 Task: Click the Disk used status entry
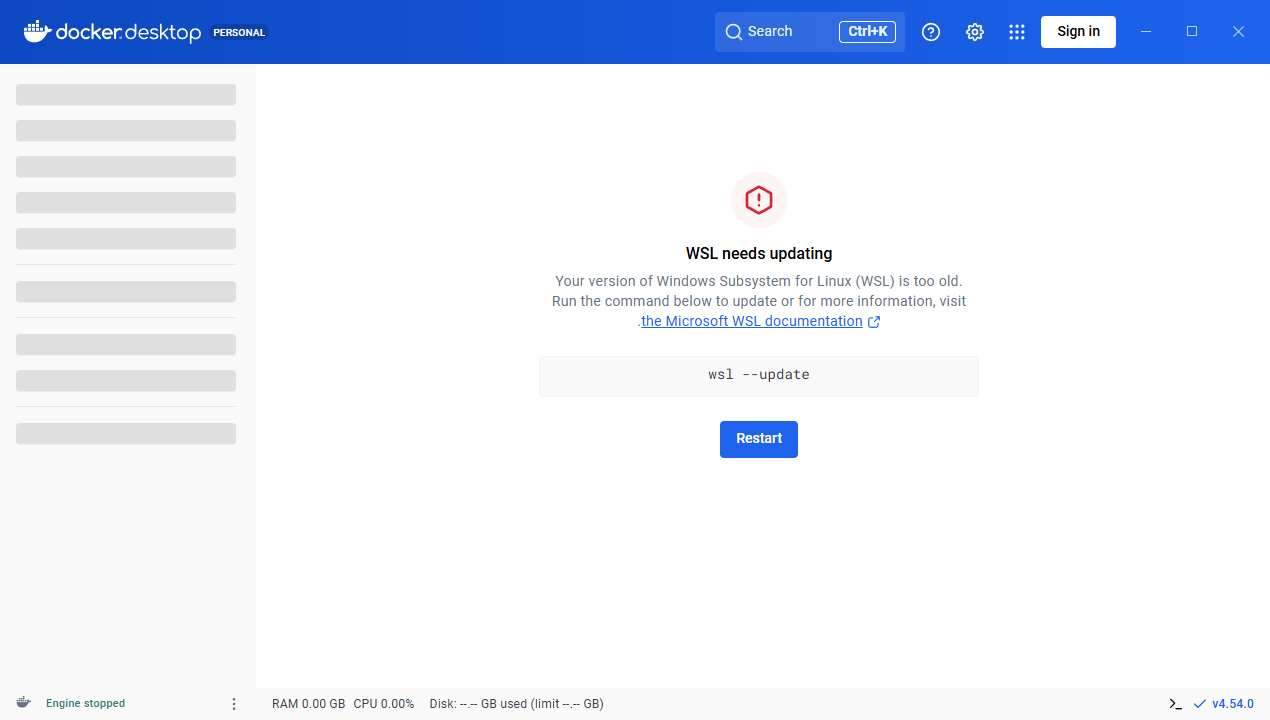516,704
